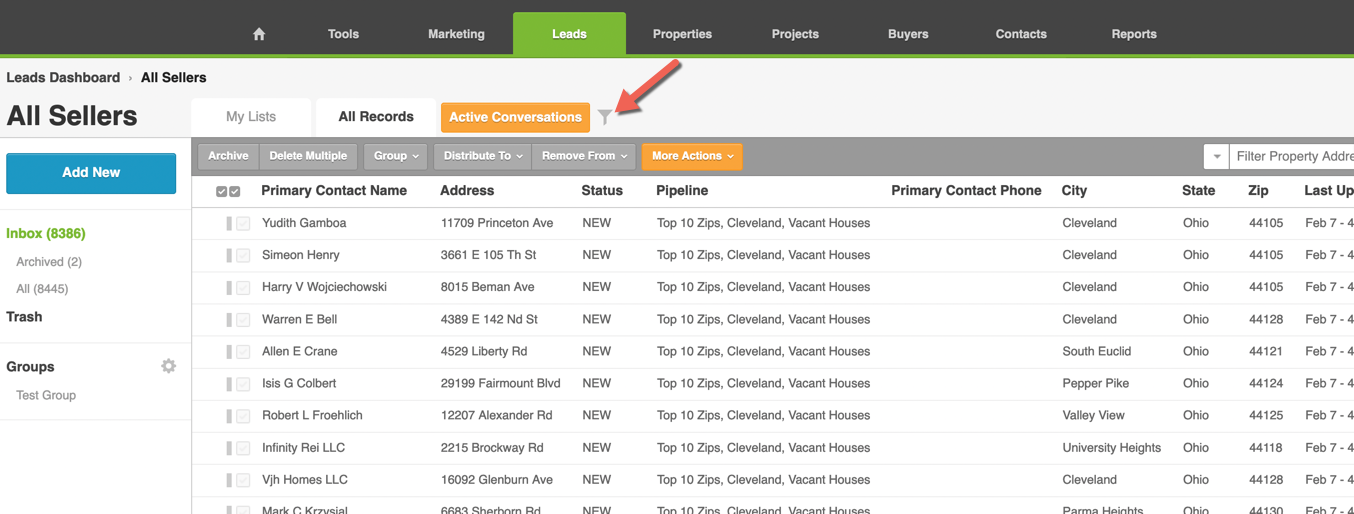
Task: Select the checkbox next to Warren E Bell
Action: (243, 320)
